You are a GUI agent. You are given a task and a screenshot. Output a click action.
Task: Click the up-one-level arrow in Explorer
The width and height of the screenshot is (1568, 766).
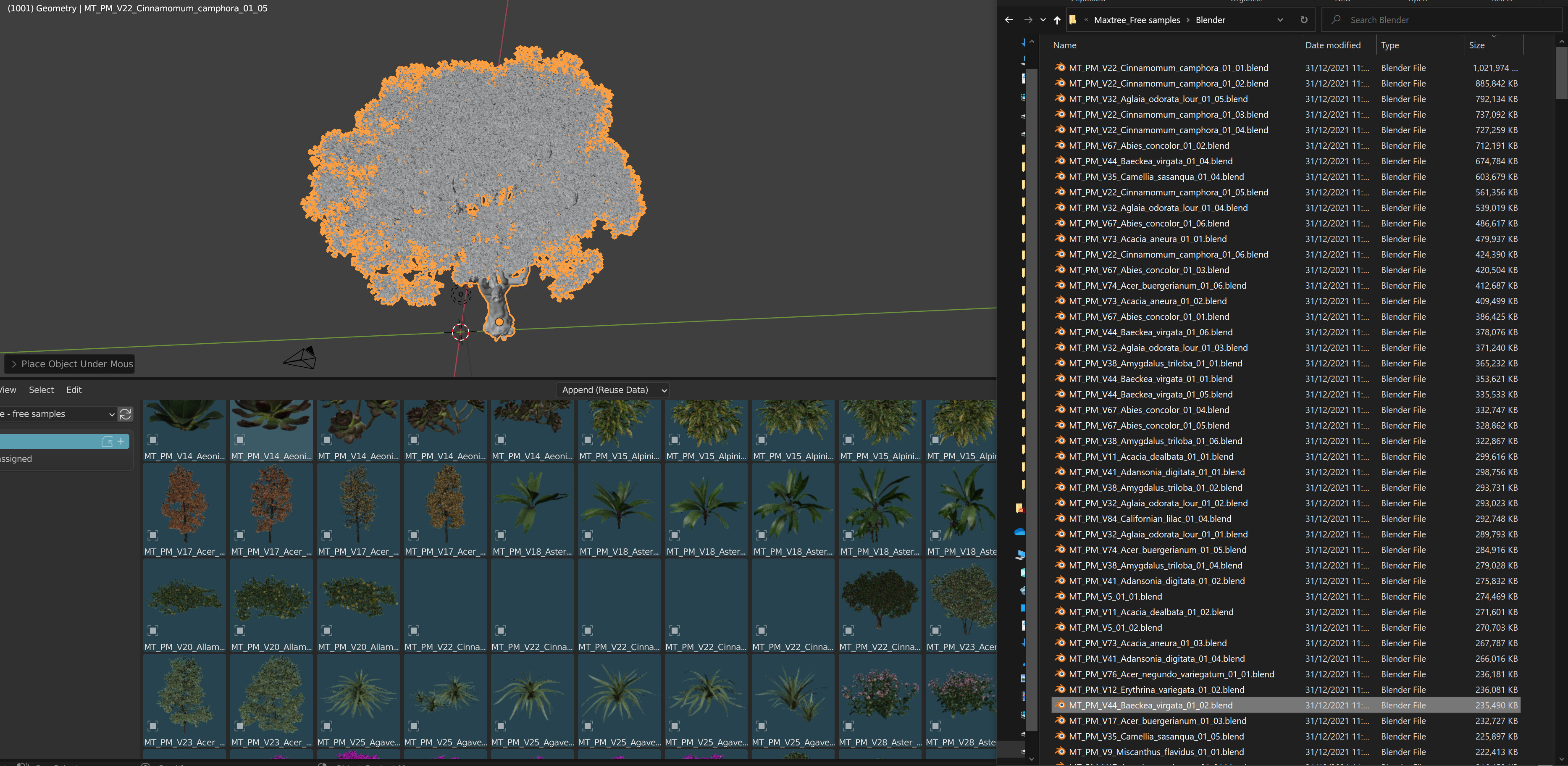[x=1057, y=20]
